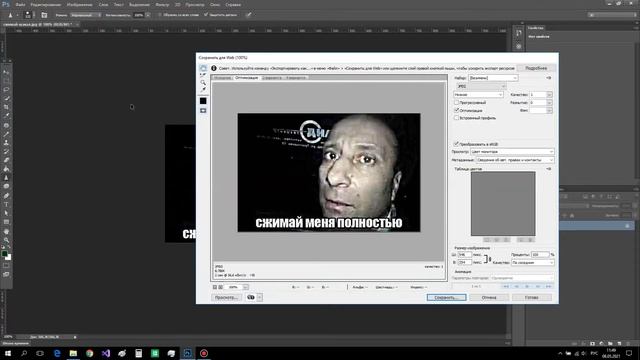Open the brush panel icon in options bar
Image resolution: width=640 pixels, height=360 pixels.
pos(44,15)
